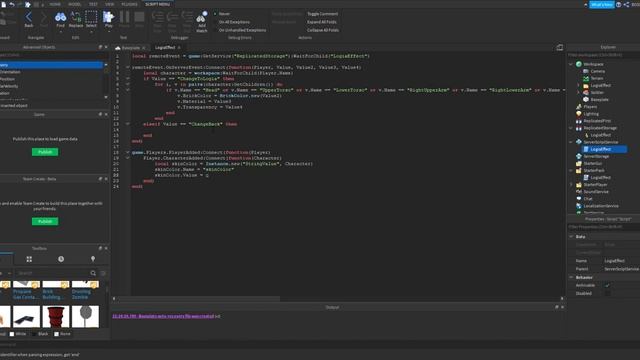Click Publish in the Game panel
Screen dimensions: 640x360
point(45,152)
